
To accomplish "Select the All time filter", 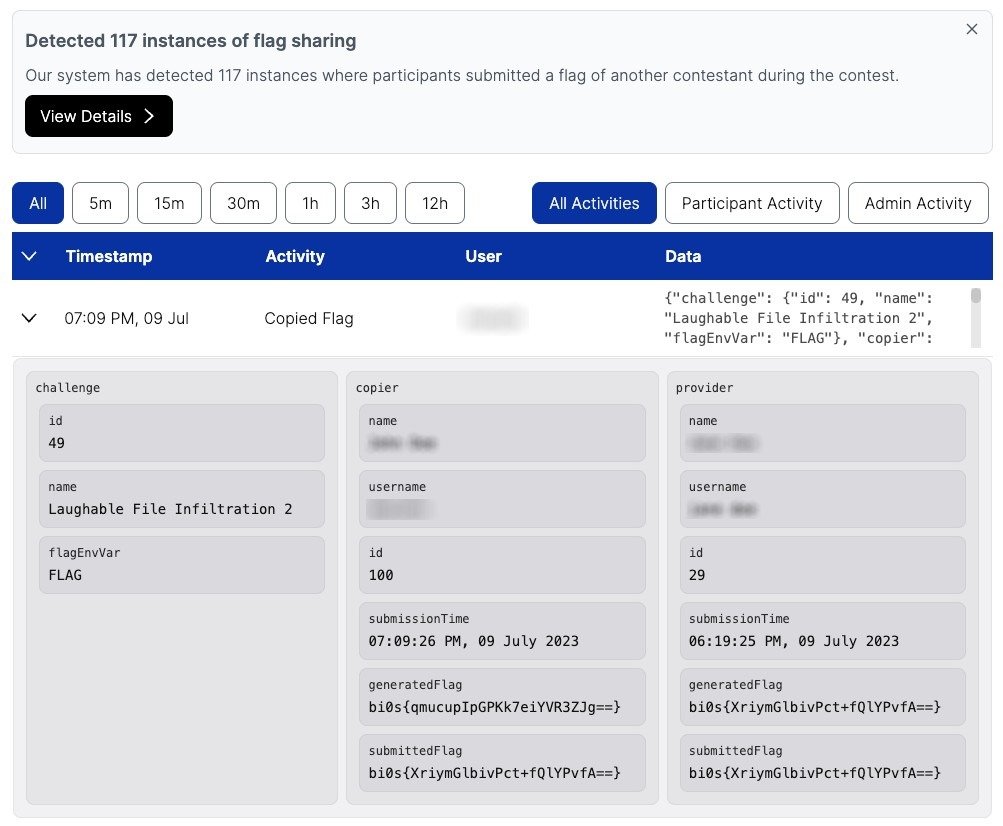I will tap(38, 203).
